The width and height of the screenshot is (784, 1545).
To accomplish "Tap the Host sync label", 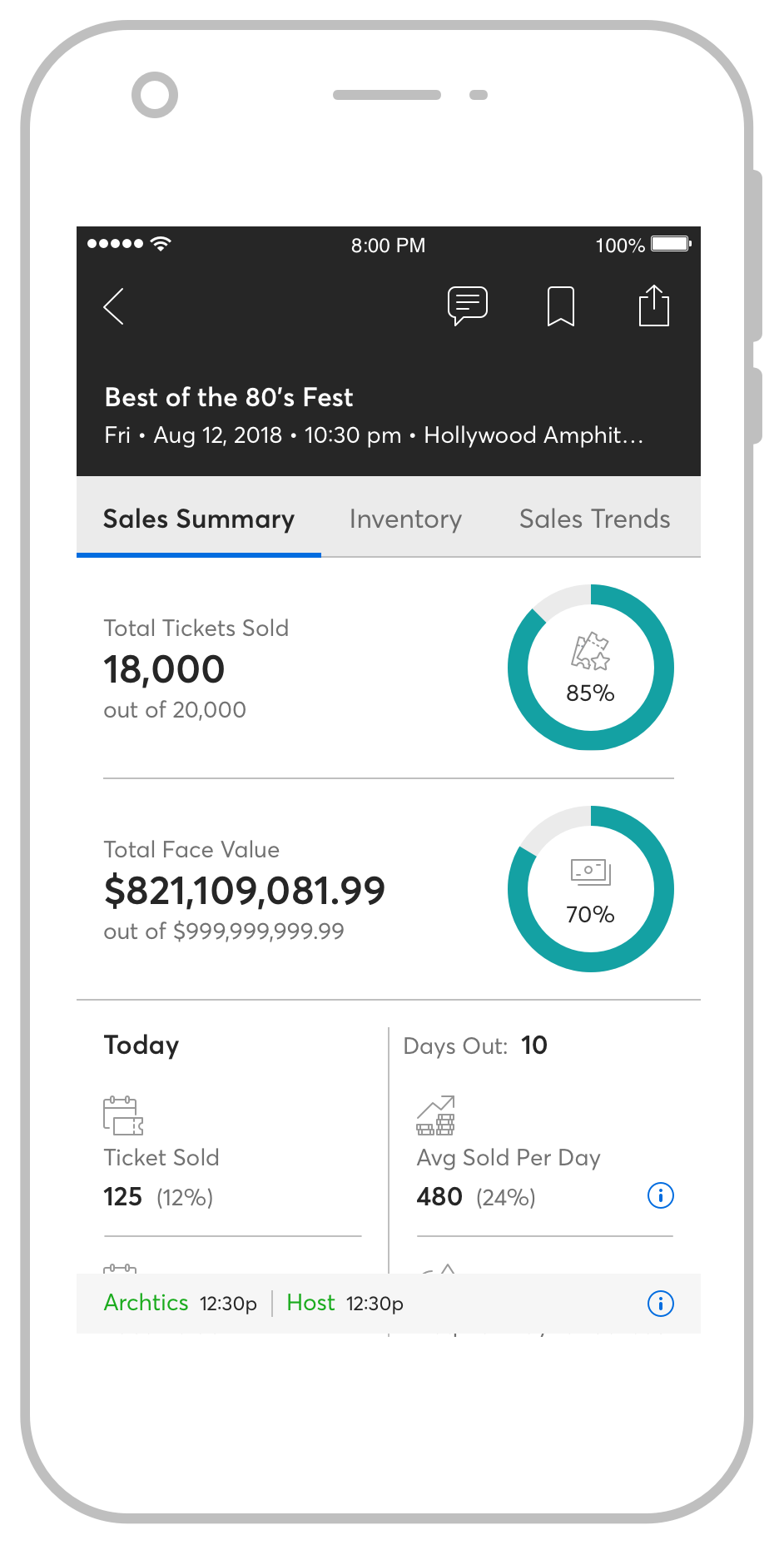I will pyautogui.click(x=310, y=1303).
